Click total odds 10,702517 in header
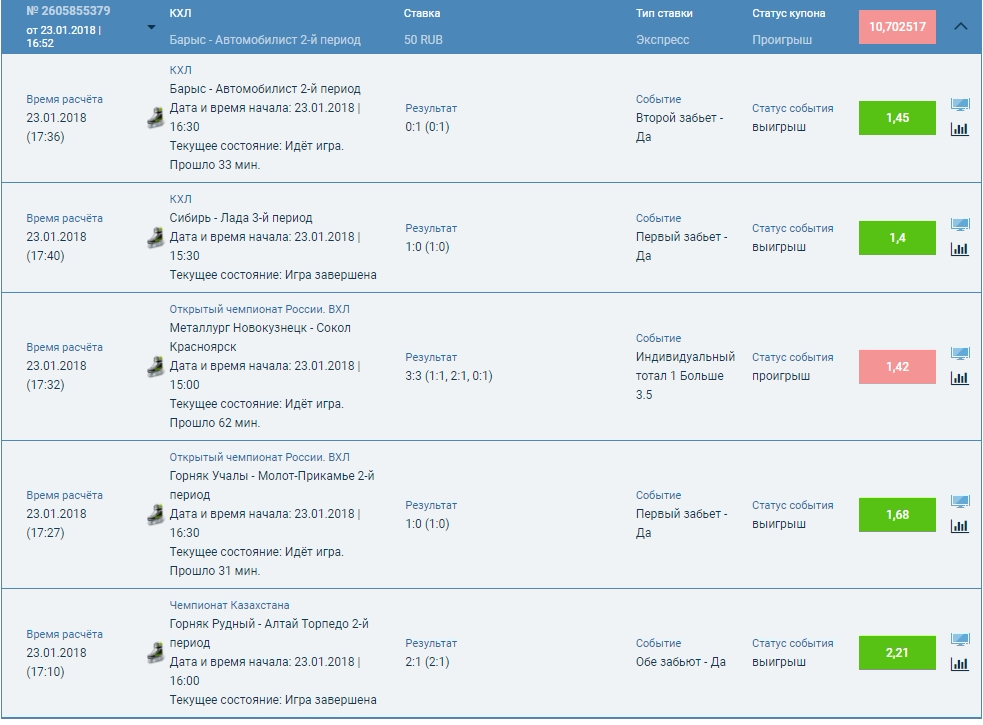 point(897,27)
